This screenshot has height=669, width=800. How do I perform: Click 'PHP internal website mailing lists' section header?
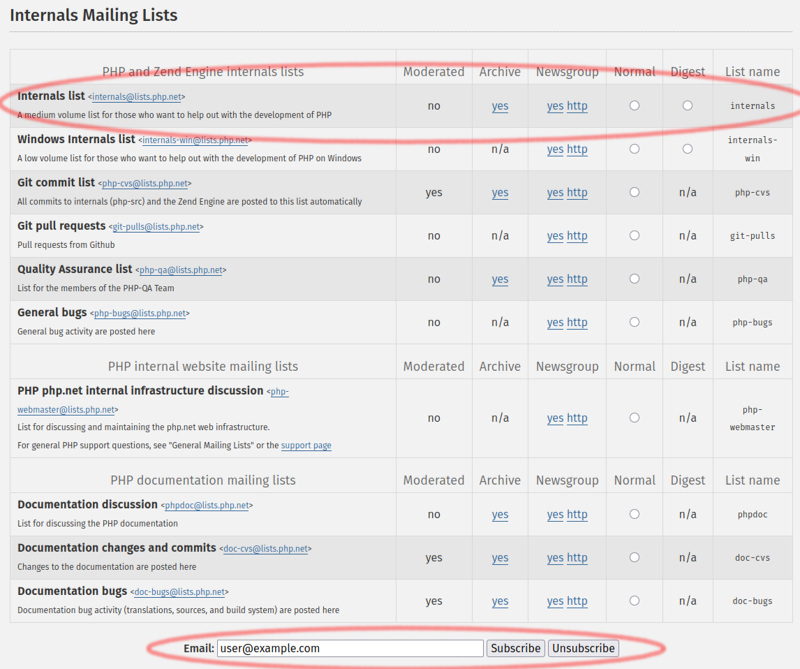tap(203, 366)
